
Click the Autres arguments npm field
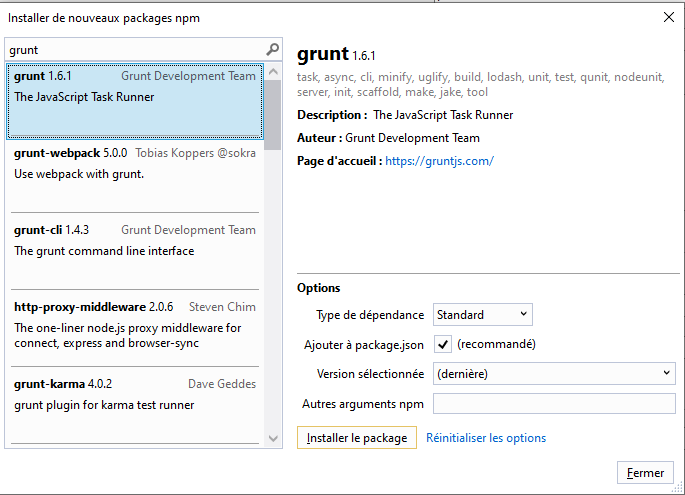(x=554, y=404)
